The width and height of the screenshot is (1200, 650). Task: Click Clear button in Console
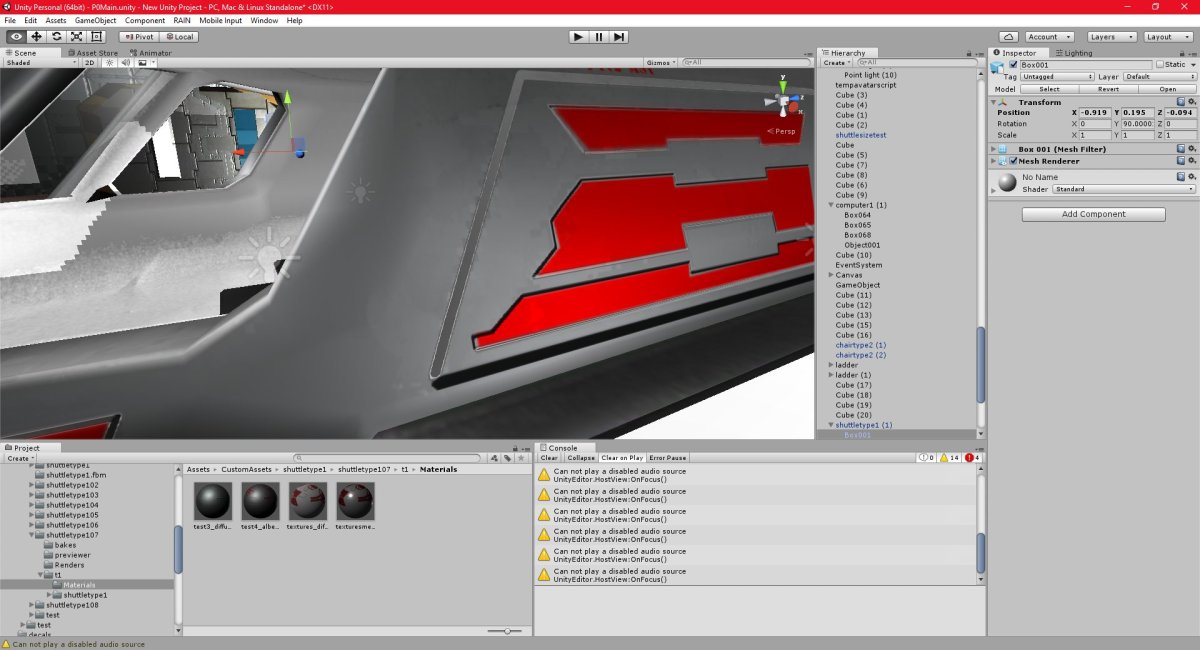coord(549,458)
